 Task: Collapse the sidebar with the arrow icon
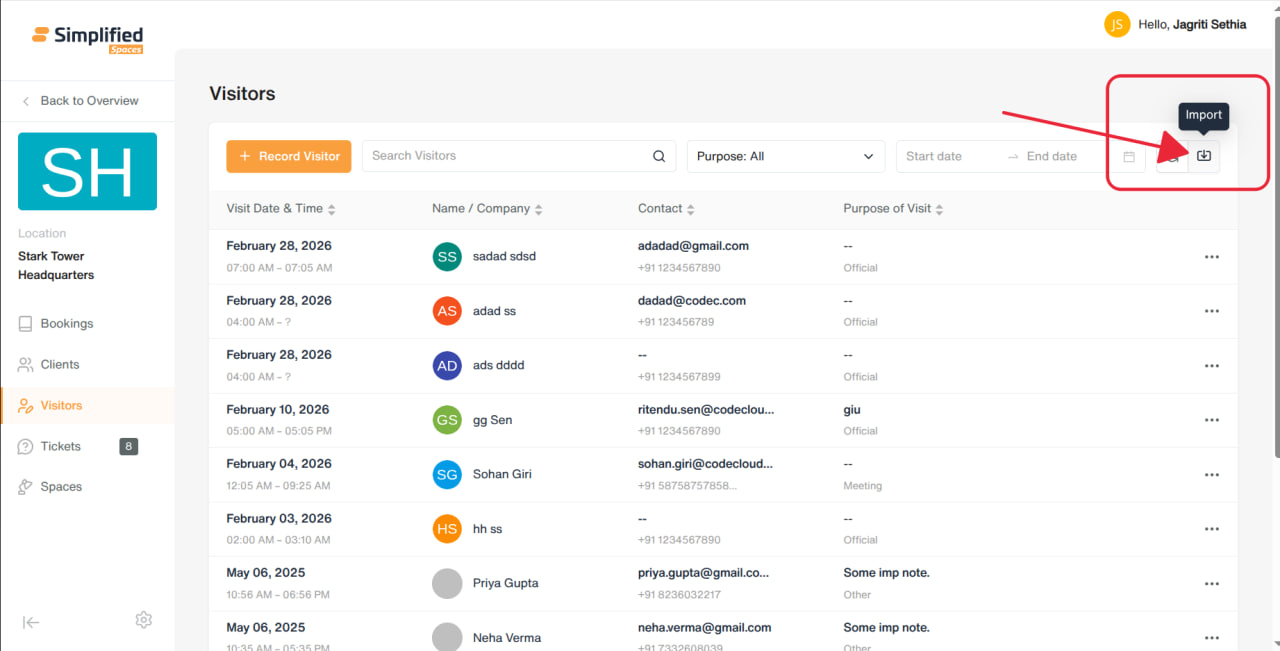(31, 622)
